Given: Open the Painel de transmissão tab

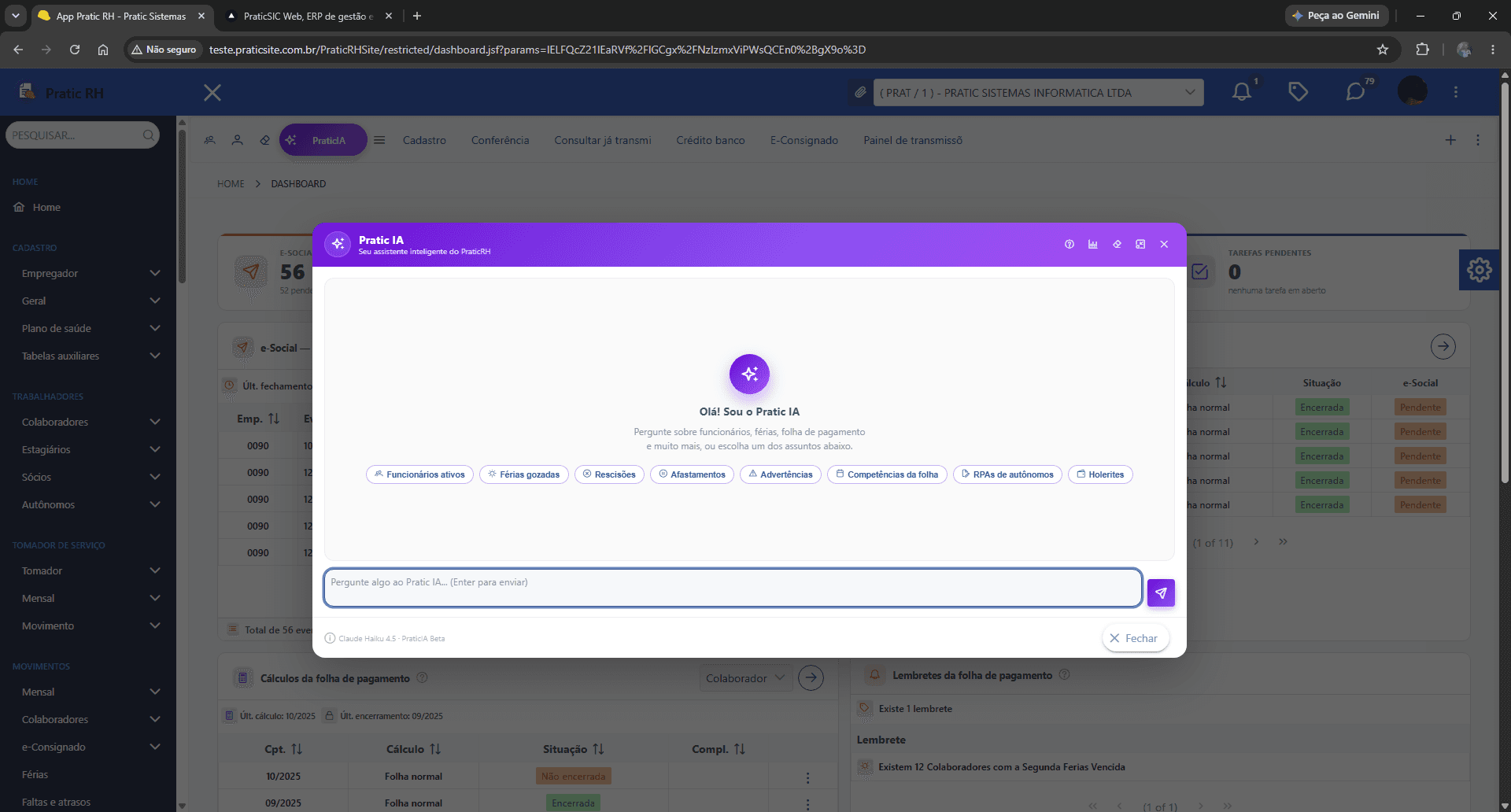Looking at the screenshot, I should tap(913, 140).
